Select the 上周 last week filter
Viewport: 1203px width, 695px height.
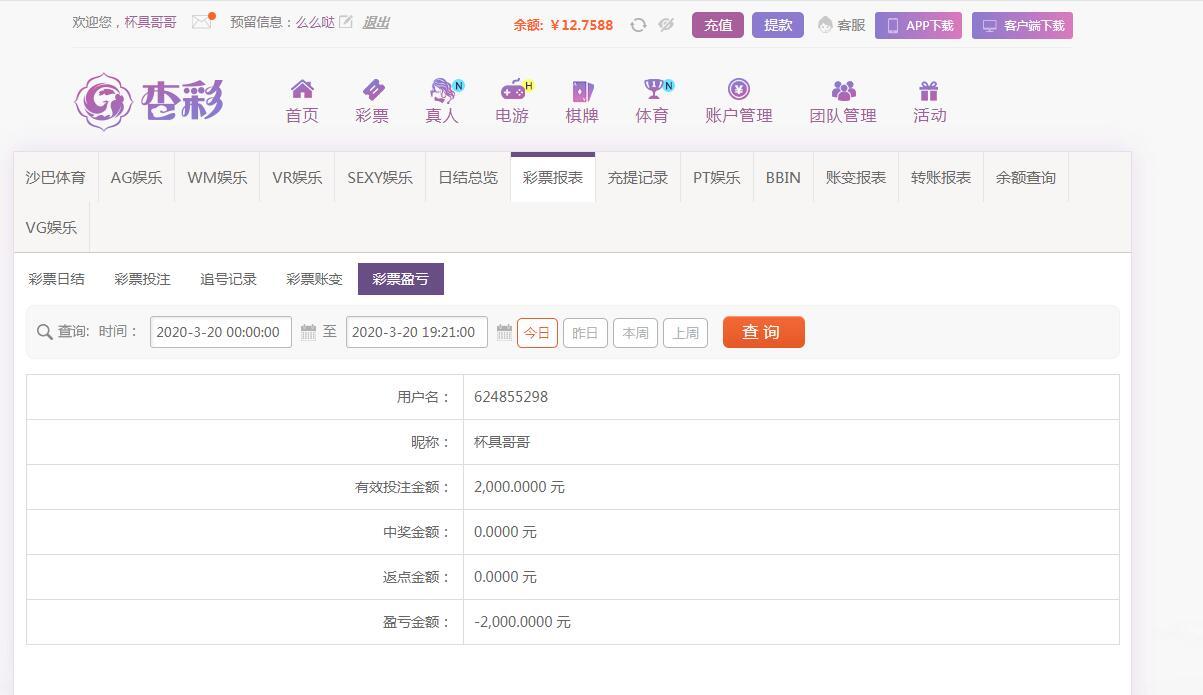pyautogui.click(x=685, y=333)
